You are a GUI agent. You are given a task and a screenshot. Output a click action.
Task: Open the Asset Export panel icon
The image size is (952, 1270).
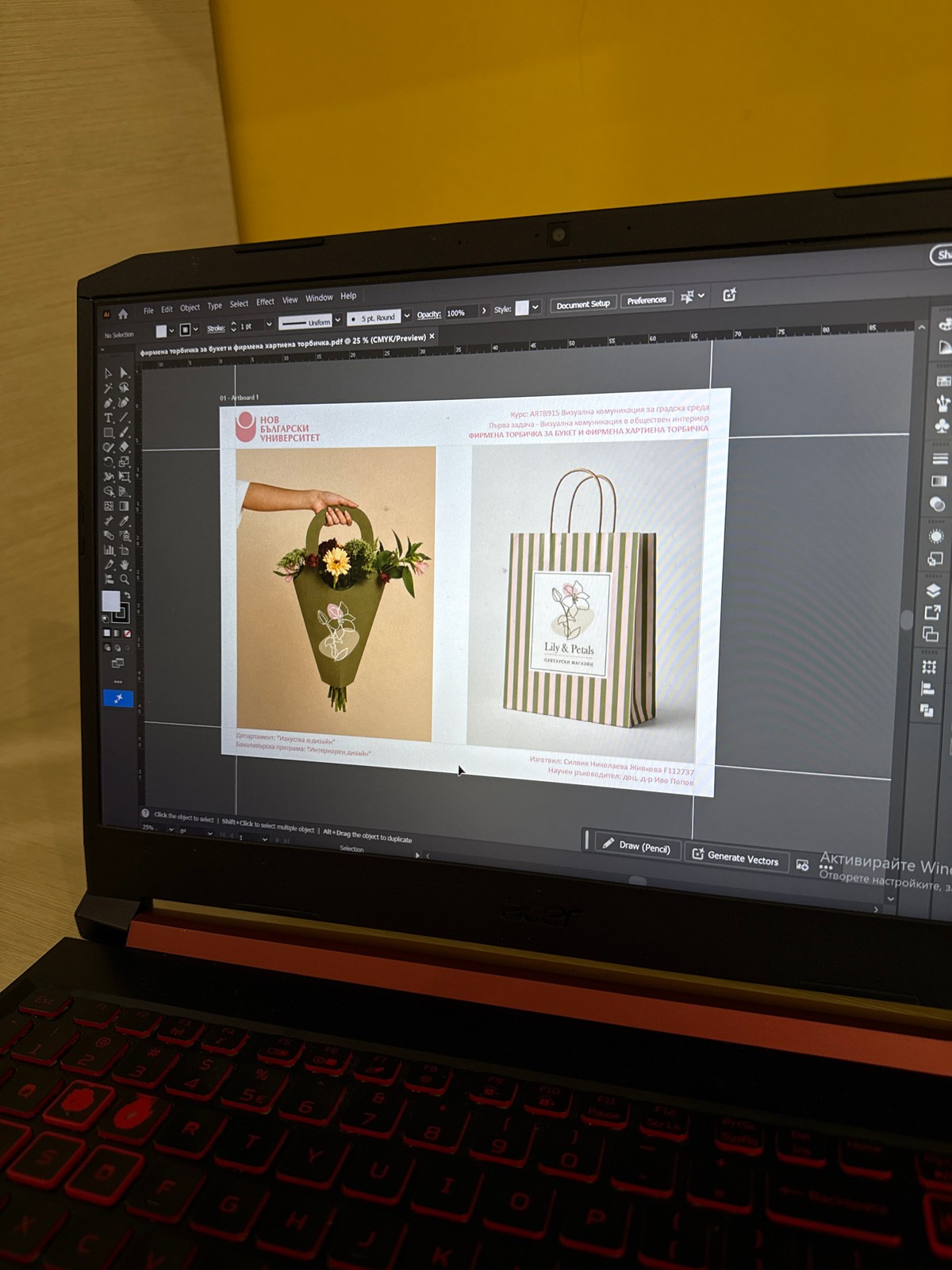932,612
